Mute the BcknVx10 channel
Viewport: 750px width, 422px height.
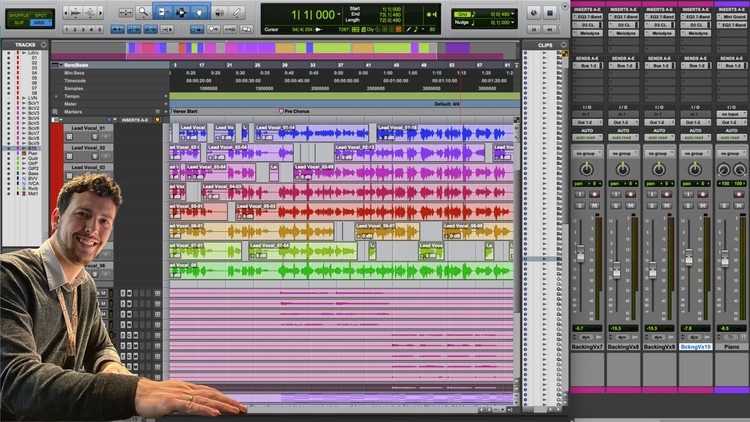tap(703, 205)
